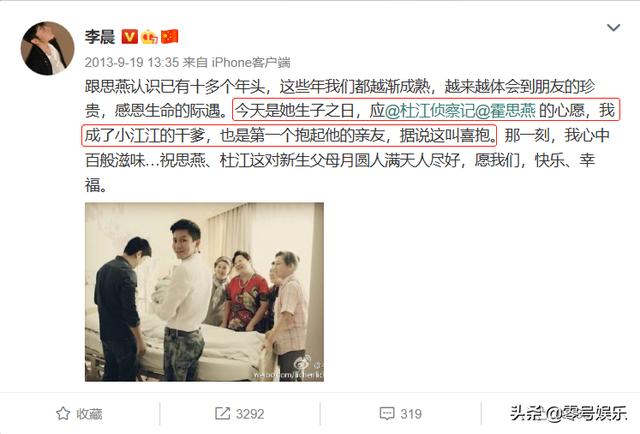Viewport: 640px width, 434px height.
Task: Click the Weibo logo watermark on photo
Action: click(304, 363)
